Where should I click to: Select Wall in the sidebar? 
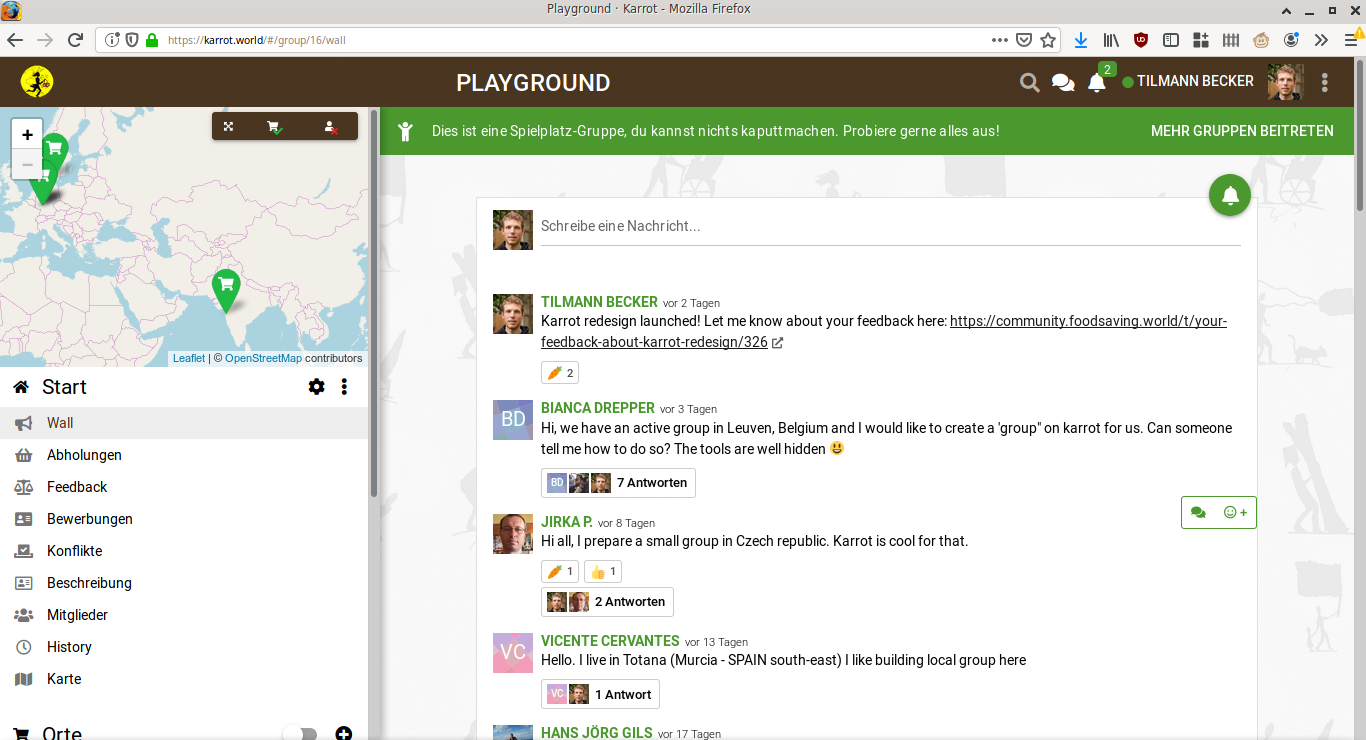click(x=184, y=423)
